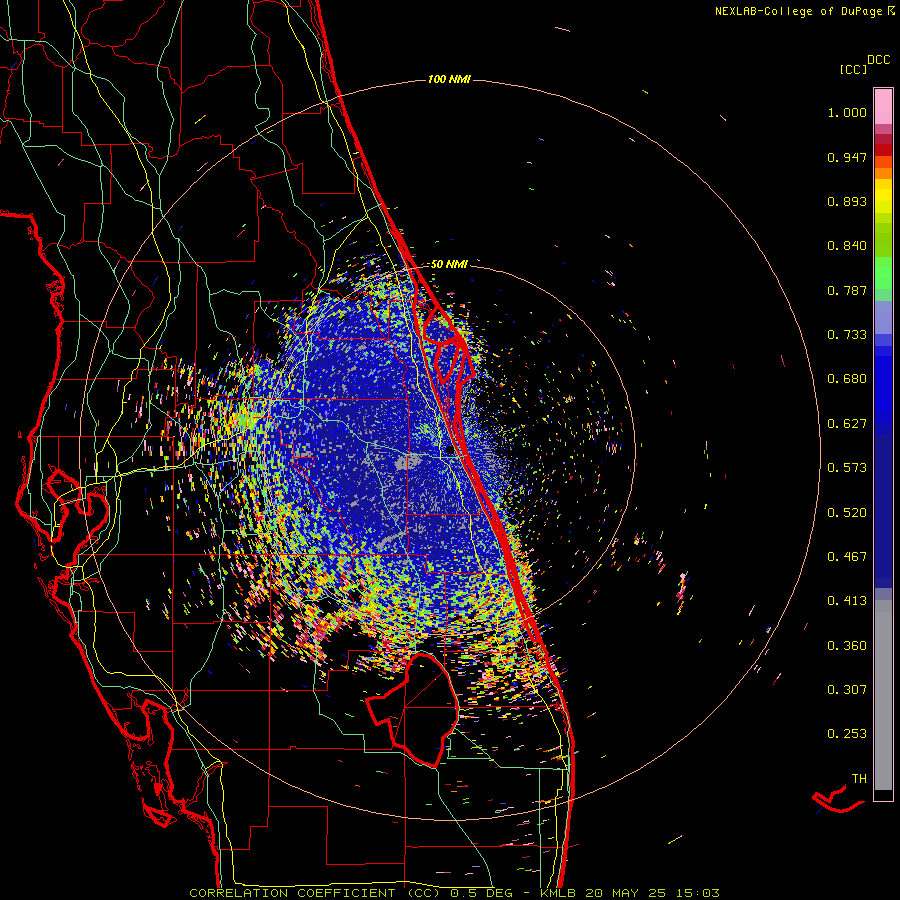The width and height of the screenshot is (900, 900).
Task: Click the pink 1.000 segment of the color bar
Action: [x=883, y=107]
